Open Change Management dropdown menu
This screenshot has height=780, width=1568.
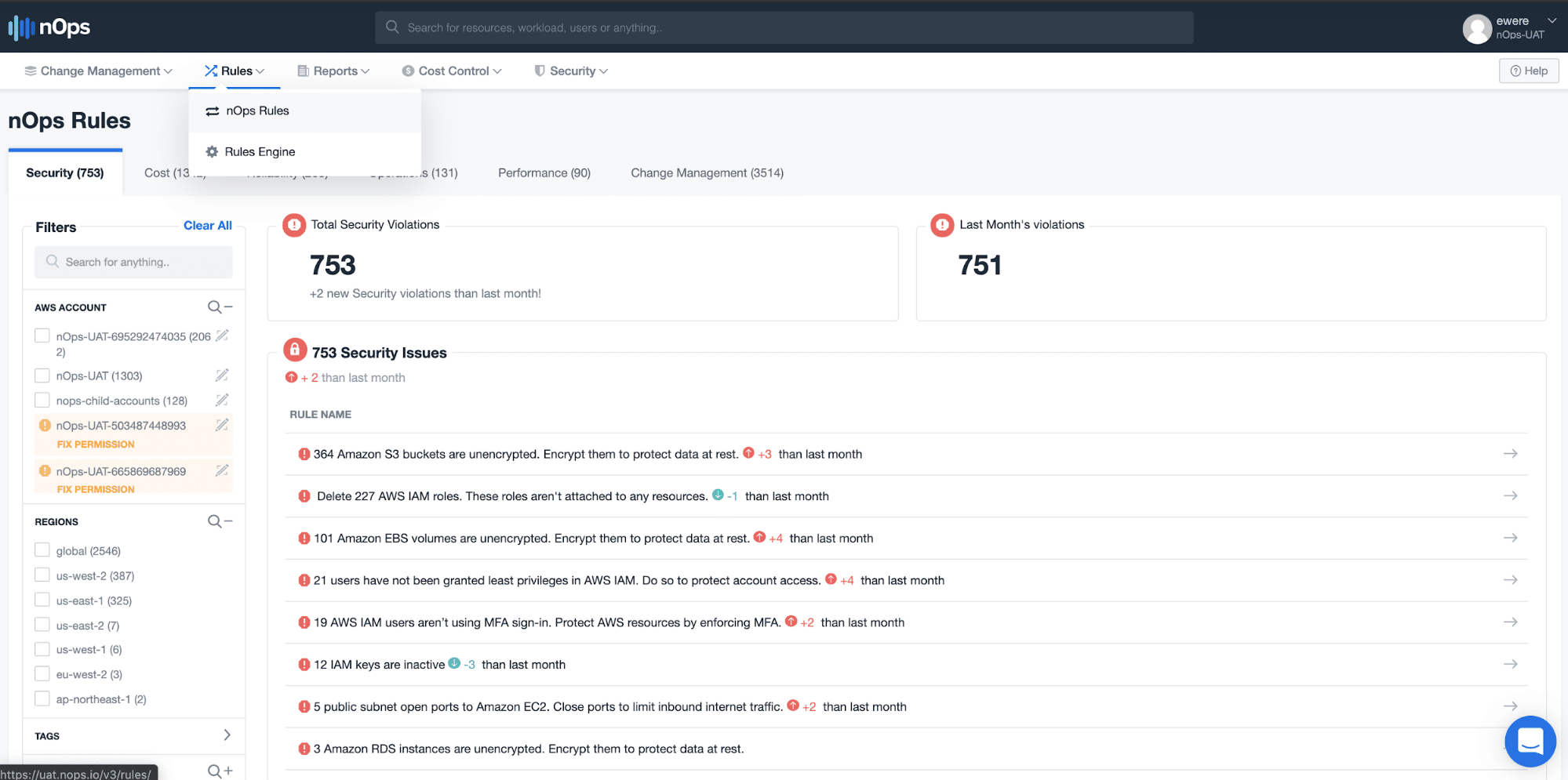(99, 71)
